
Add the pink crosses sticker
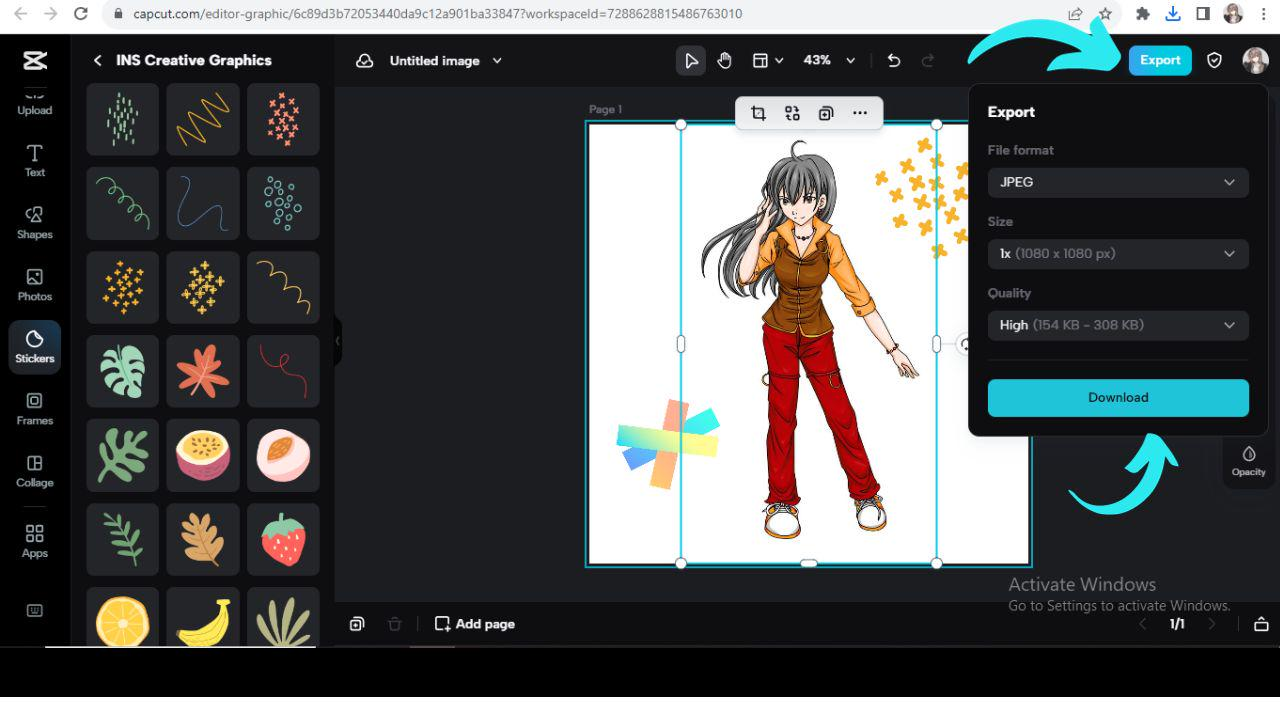pos(283,119)
